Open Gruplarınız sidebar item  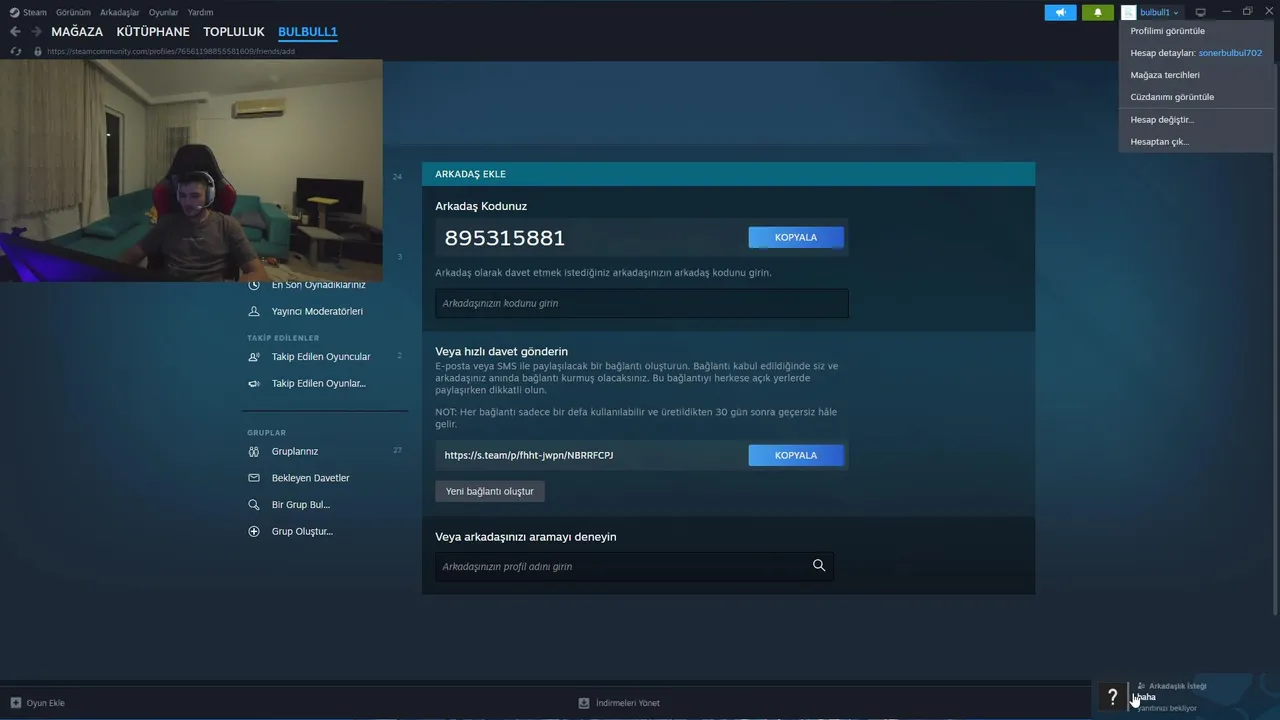click(295, 451)
